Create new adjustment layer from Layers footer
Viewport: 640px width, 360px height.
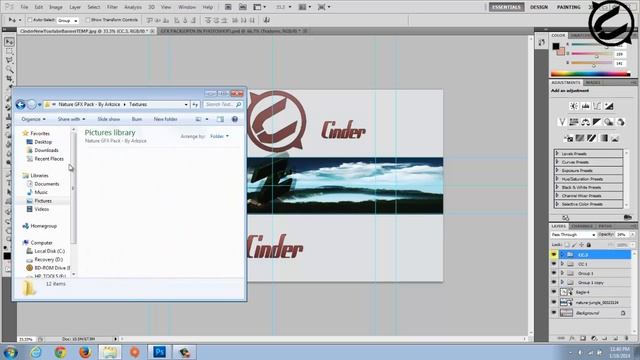tap(594, 338)
